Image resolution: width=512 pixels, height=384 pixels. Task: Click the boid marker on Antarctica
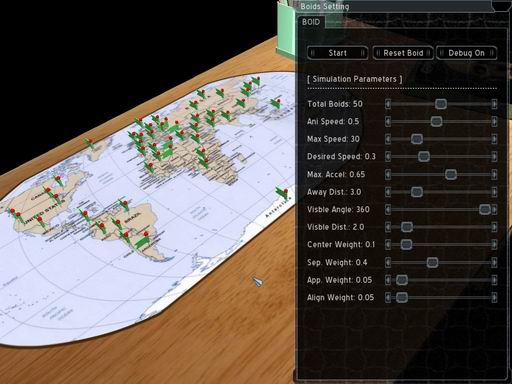tap(282, 193)
